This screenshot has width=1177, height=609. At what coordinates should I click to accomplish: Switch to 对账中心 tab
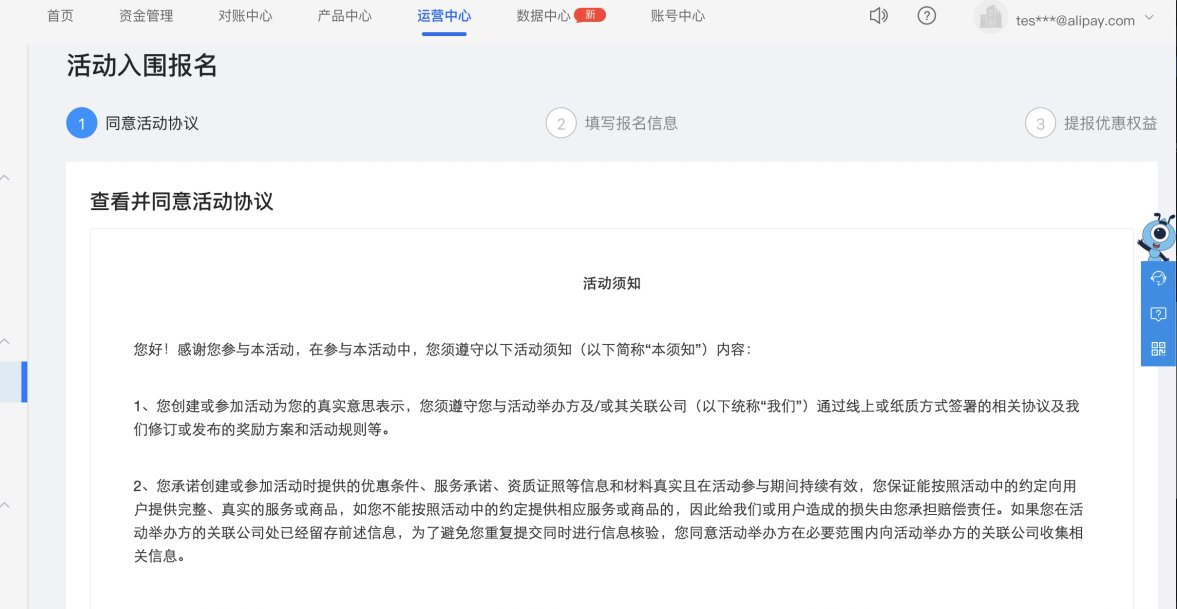(x=245, y=16)
